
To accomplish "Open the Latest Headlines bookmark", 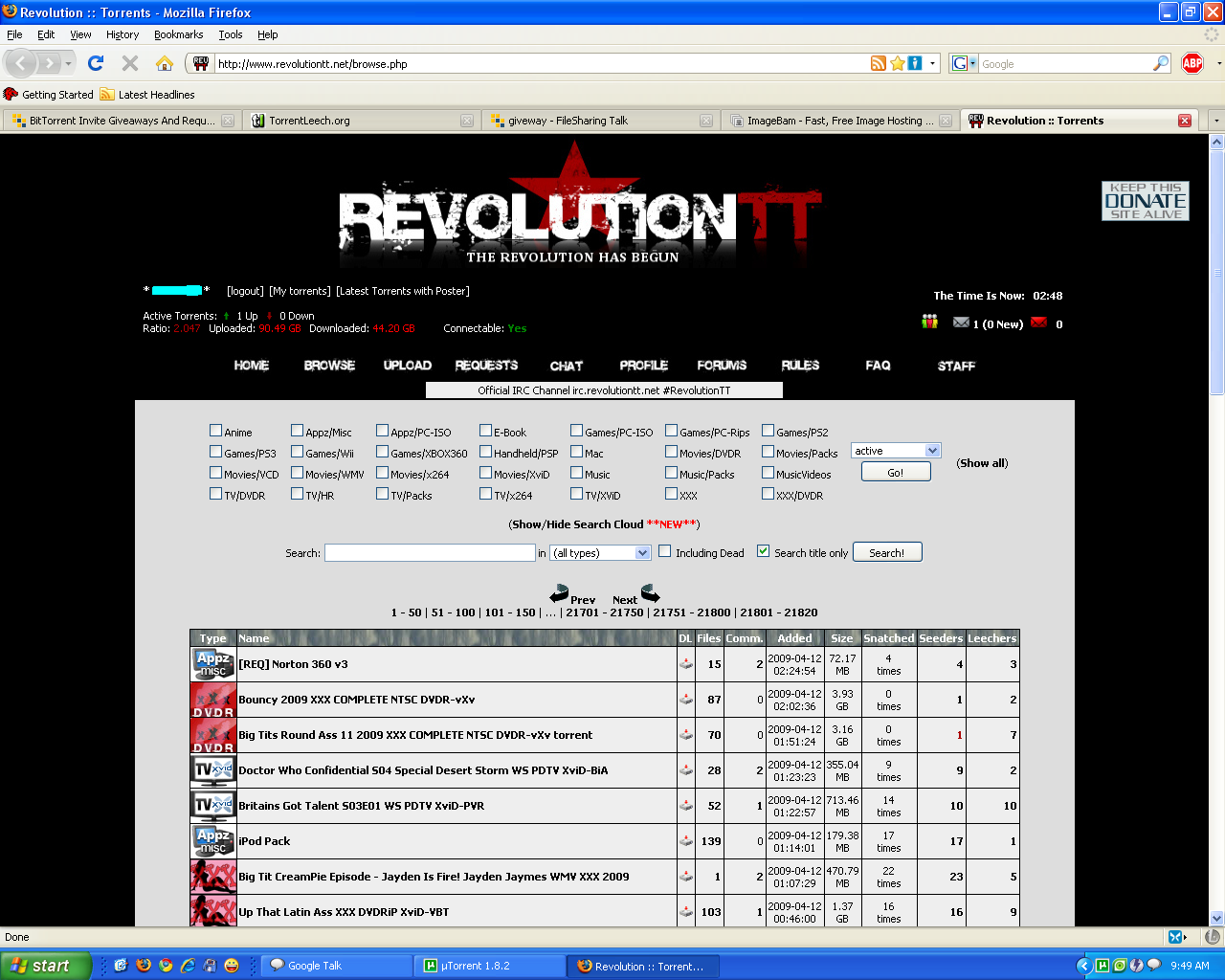I will (147, 95).
